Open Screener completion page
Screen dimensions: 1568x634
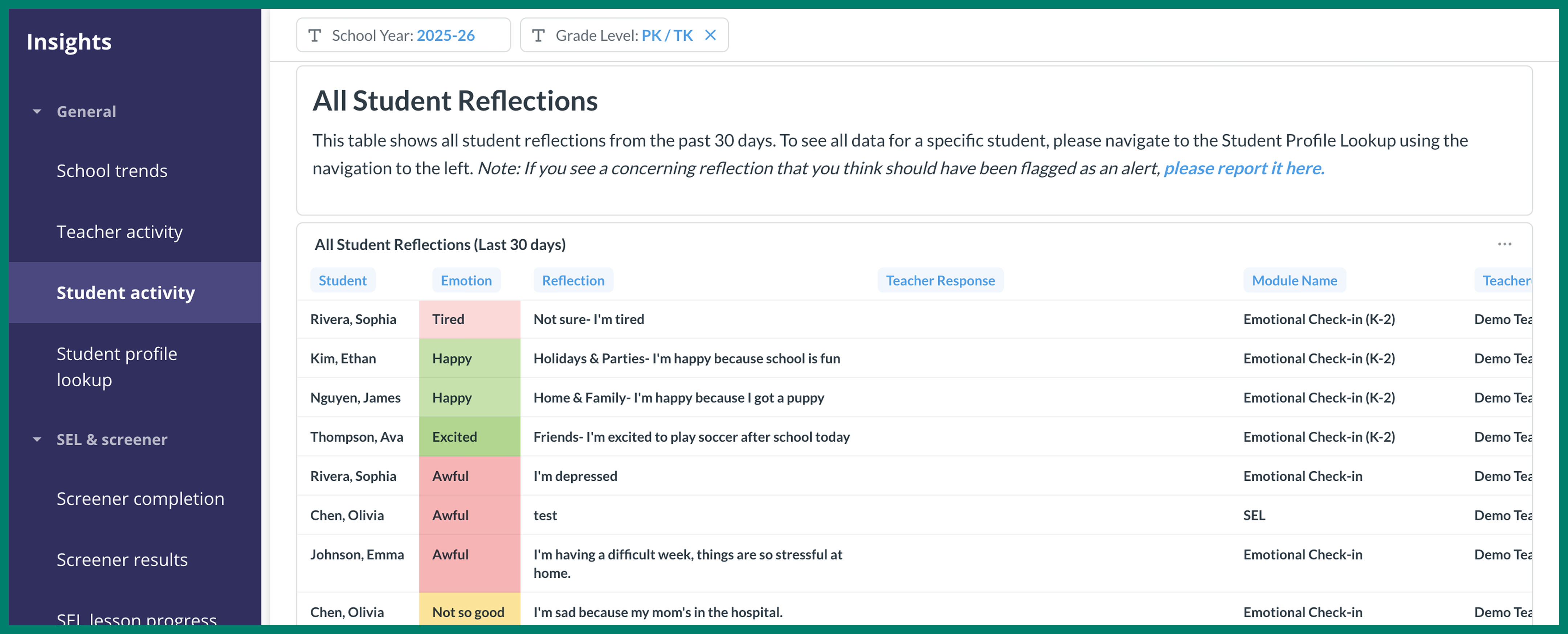(140, 499)
